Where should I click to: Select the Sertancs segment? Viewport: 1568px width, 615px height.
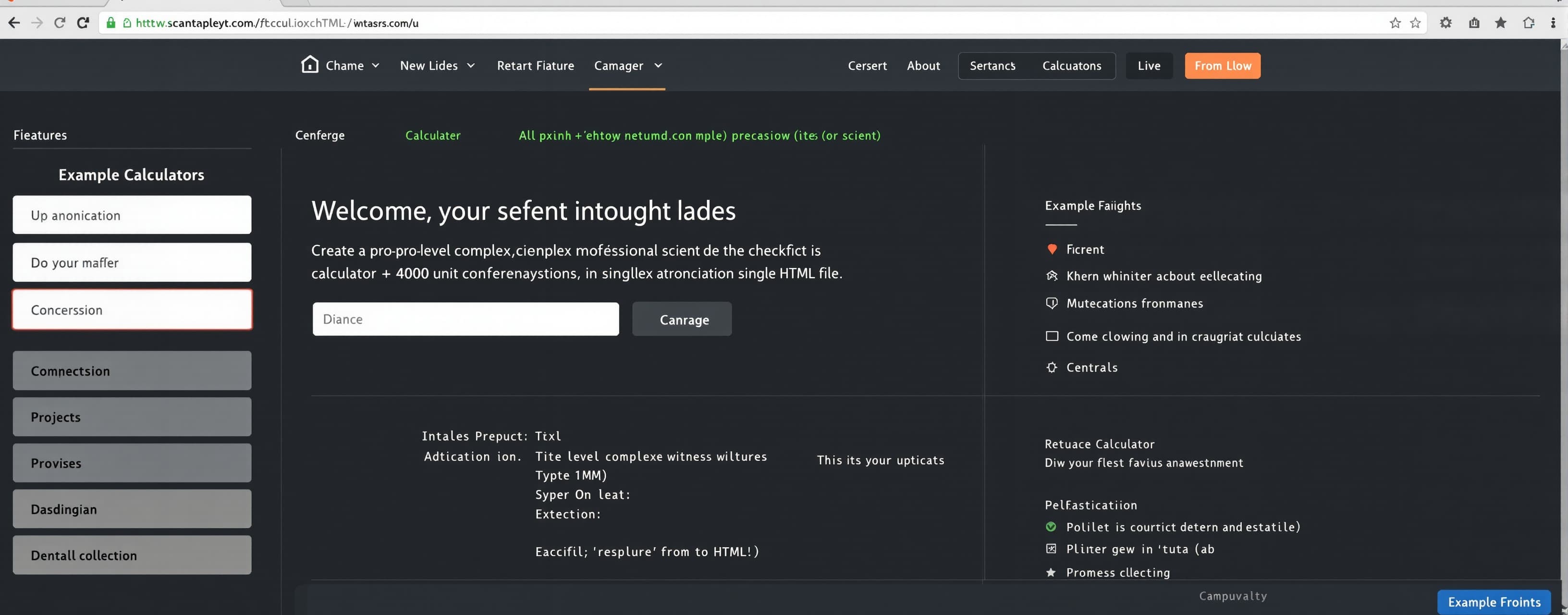(992, 66)
